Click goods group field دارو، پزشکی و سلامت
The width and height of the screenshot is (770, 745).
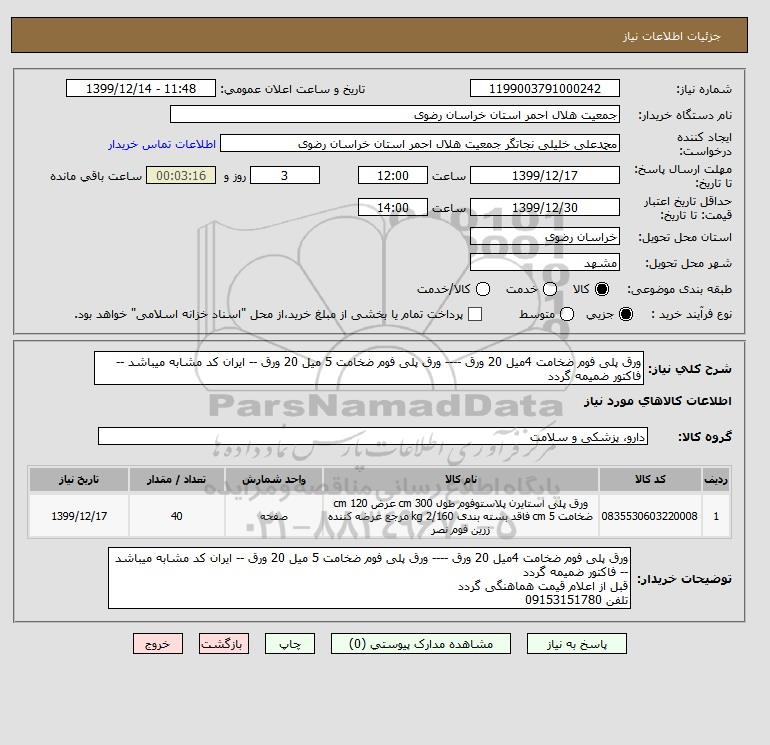click(x=373, y=436)
